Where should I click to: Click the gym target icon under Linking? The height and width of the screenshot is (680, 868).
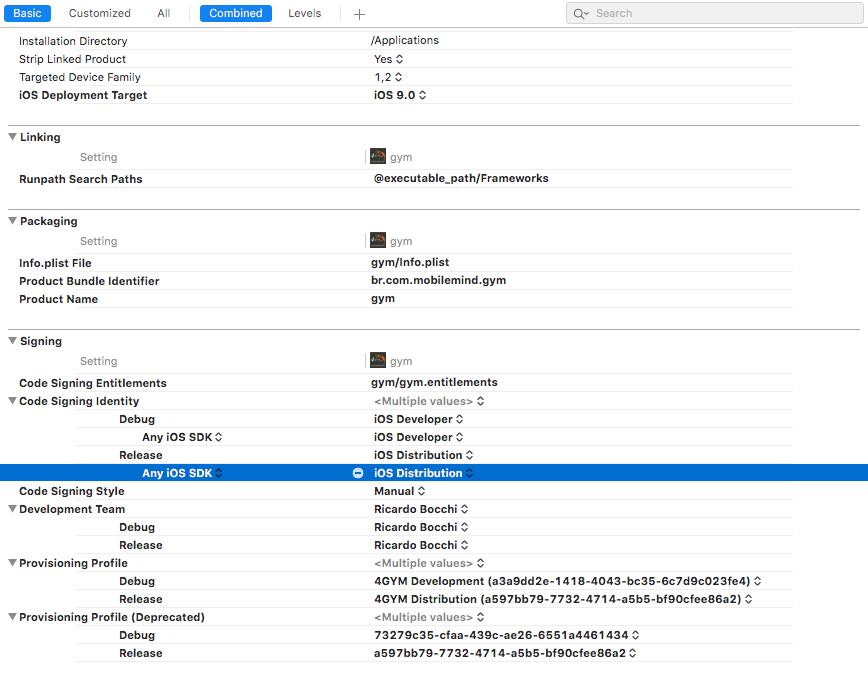(378, 157)
